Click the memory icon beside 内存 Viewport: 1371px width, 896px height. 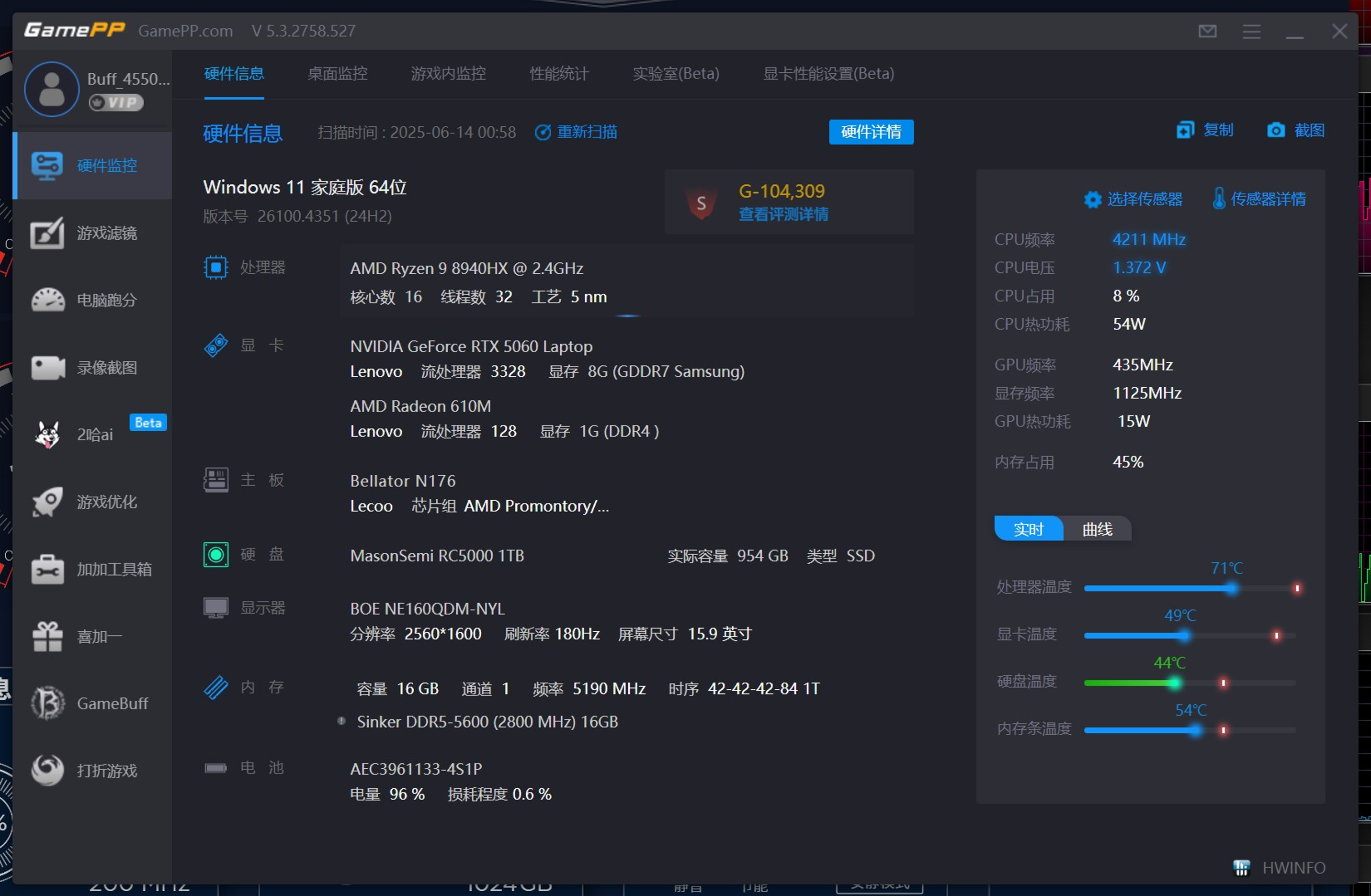tap(216, 687)
